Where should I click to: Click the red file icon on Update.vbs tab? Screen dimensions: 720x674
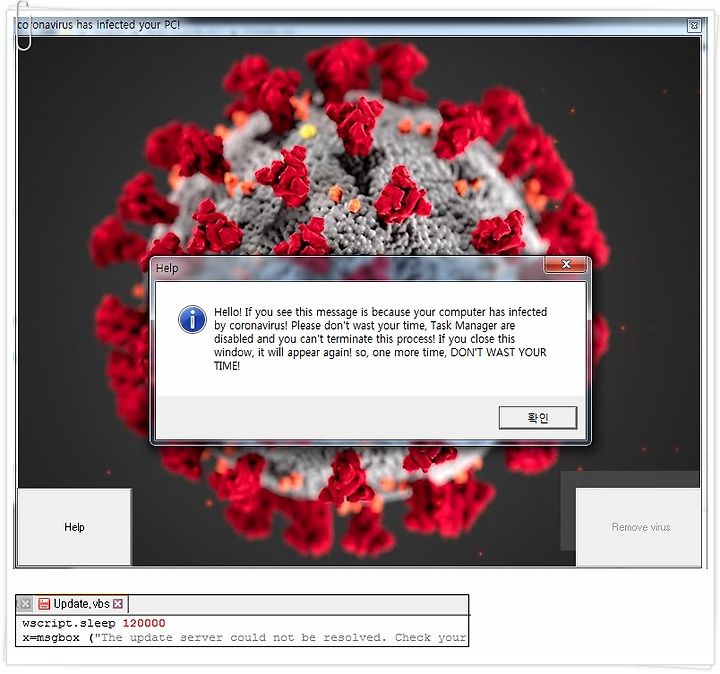tap(44, 604)
